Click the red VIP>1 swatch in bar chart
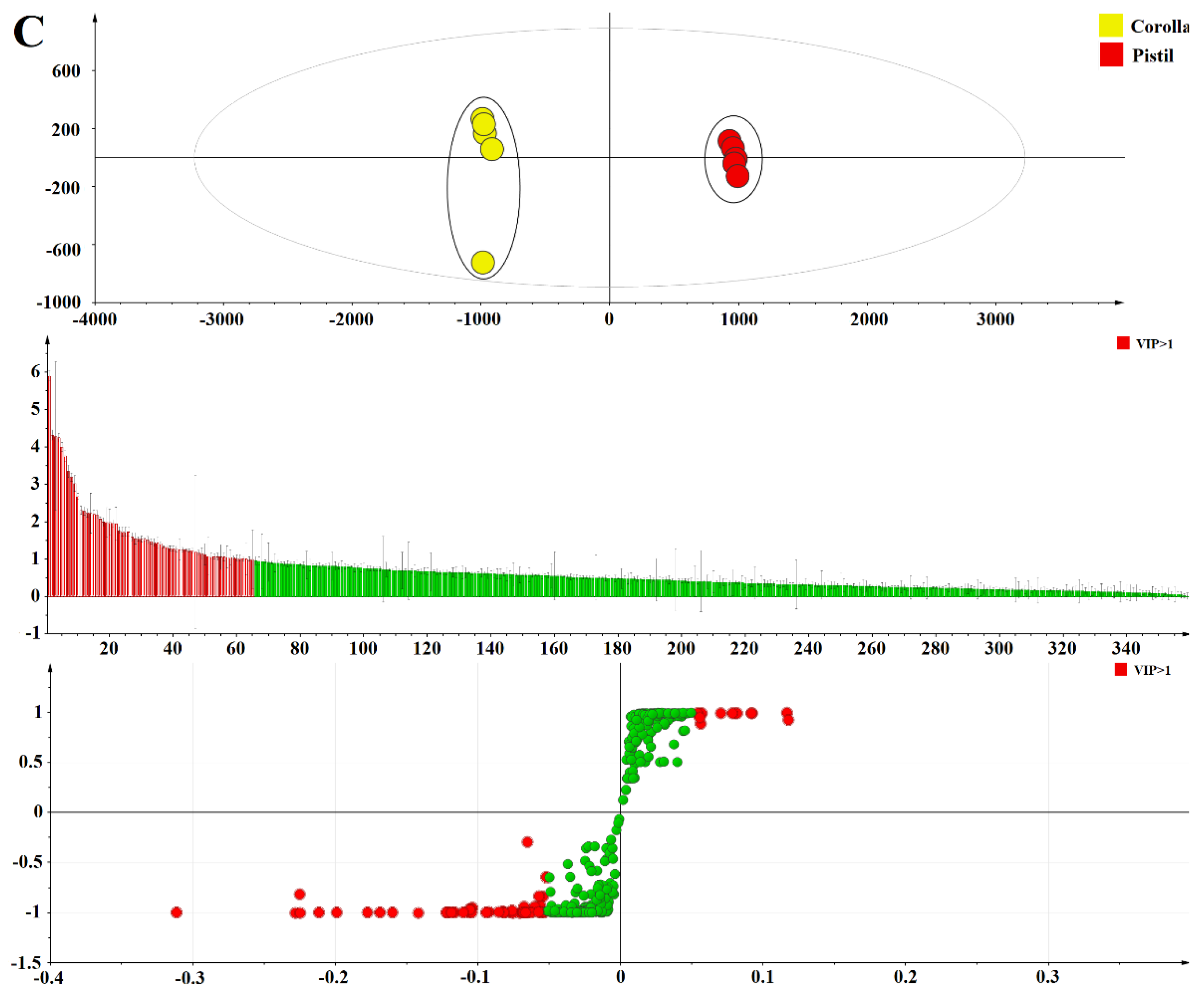 pos(1123,343)
